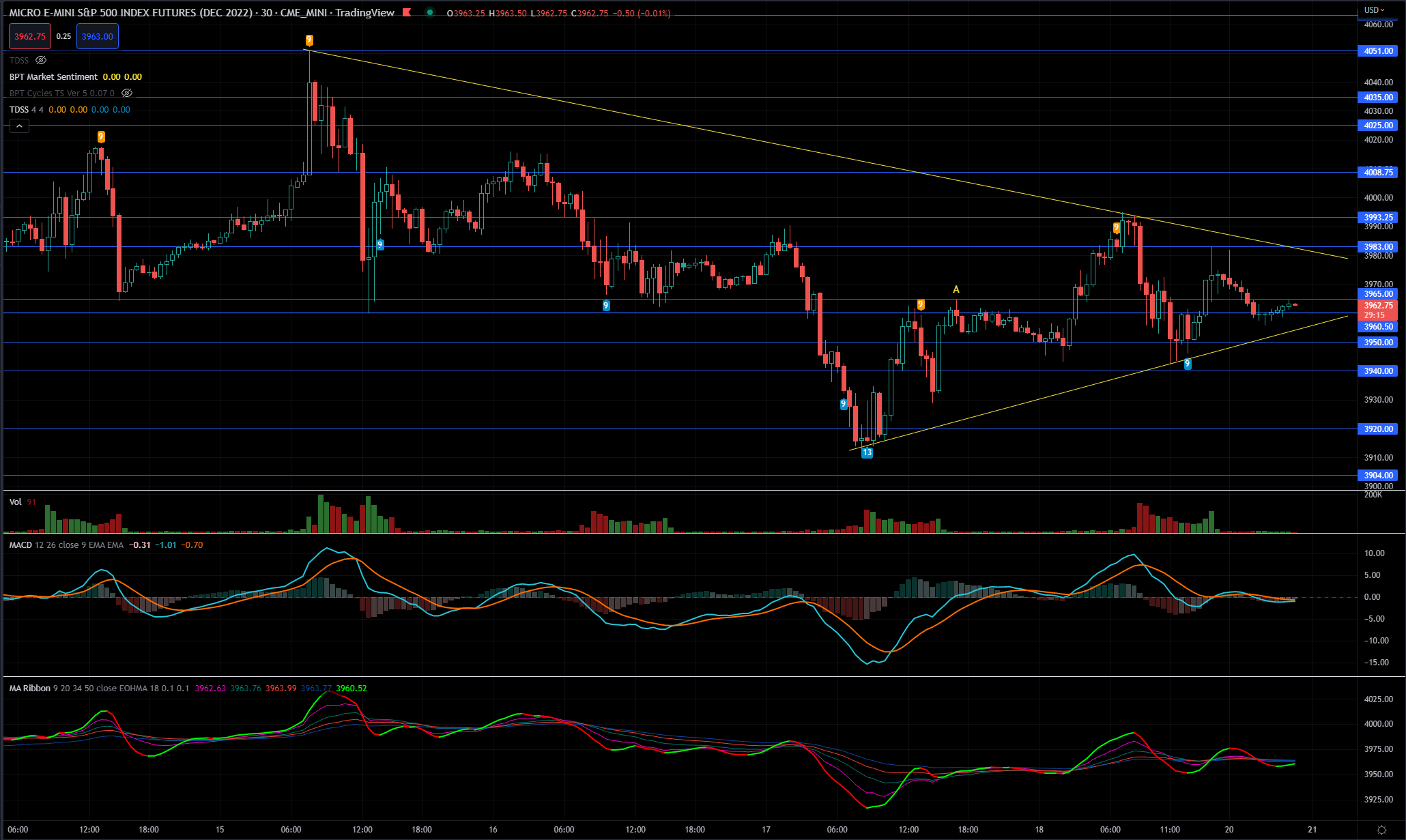Click the blue 9 marker near 3940

[1188, 364]
